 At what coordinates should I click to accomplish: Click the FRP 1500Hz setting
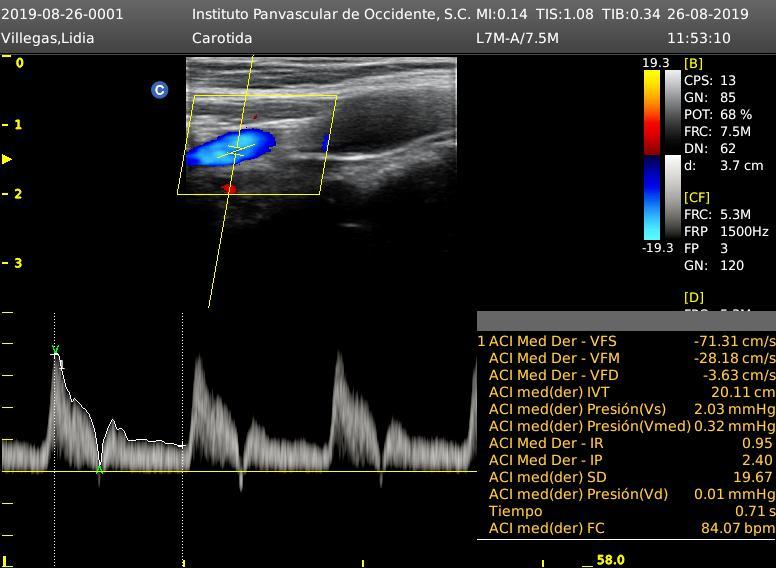726,232
